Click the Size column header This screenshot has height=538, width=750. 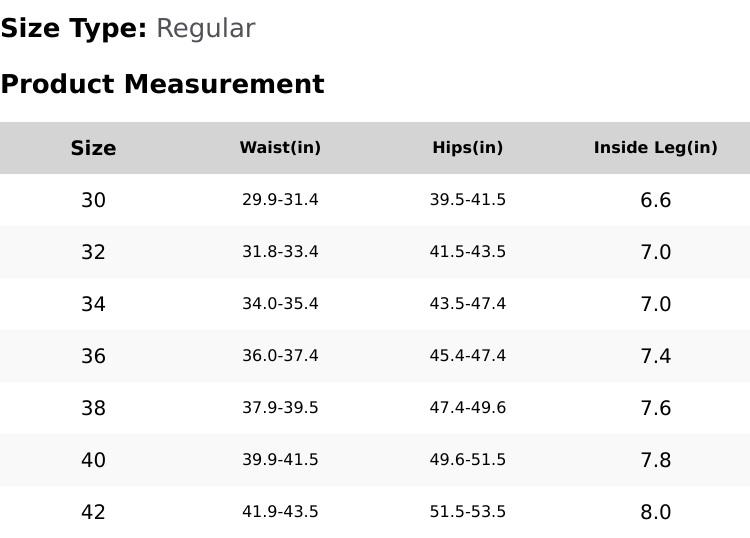(x=93, y=148)
